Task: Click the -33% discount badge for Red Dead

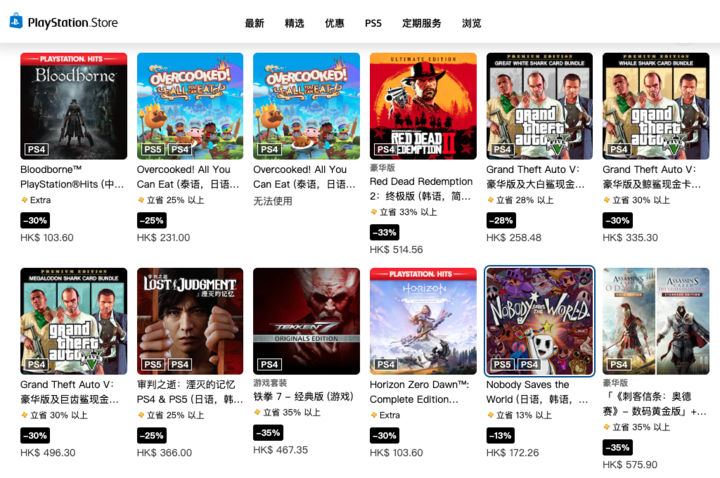Action: (384, 232)
